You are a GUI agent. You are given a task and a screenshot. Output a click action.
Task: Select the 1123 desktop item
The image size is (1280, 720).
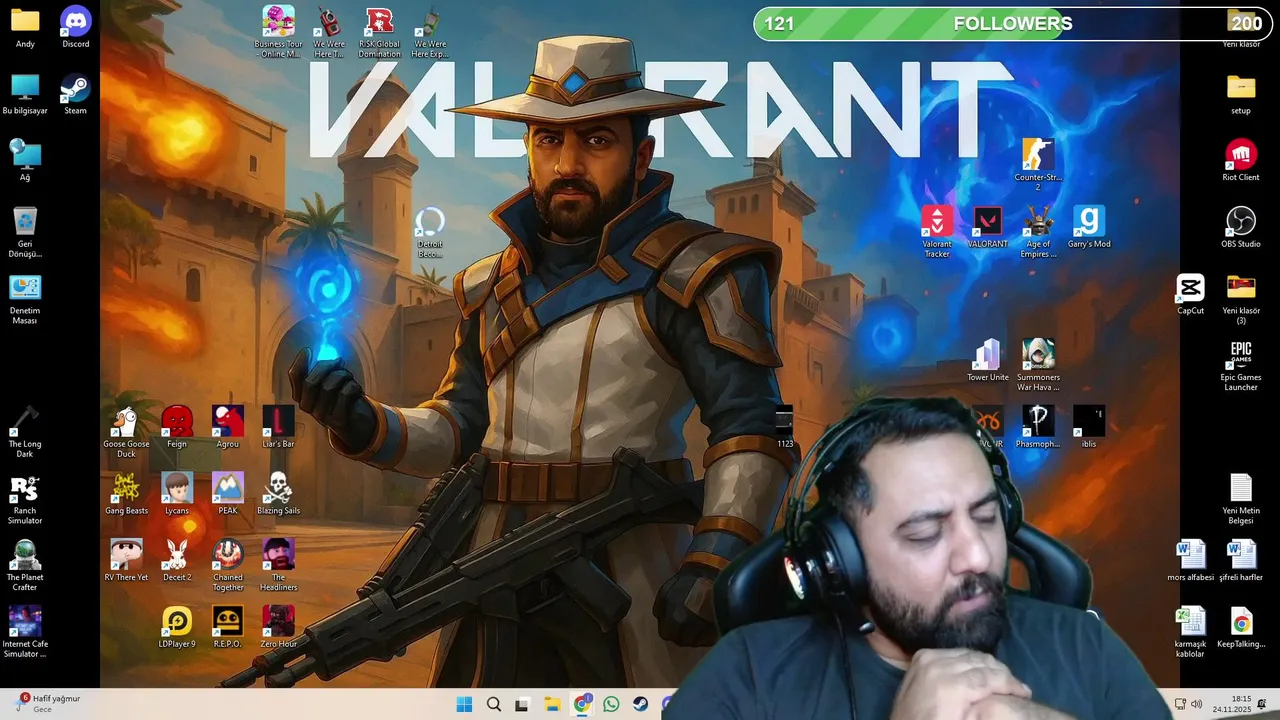point(785,427)
